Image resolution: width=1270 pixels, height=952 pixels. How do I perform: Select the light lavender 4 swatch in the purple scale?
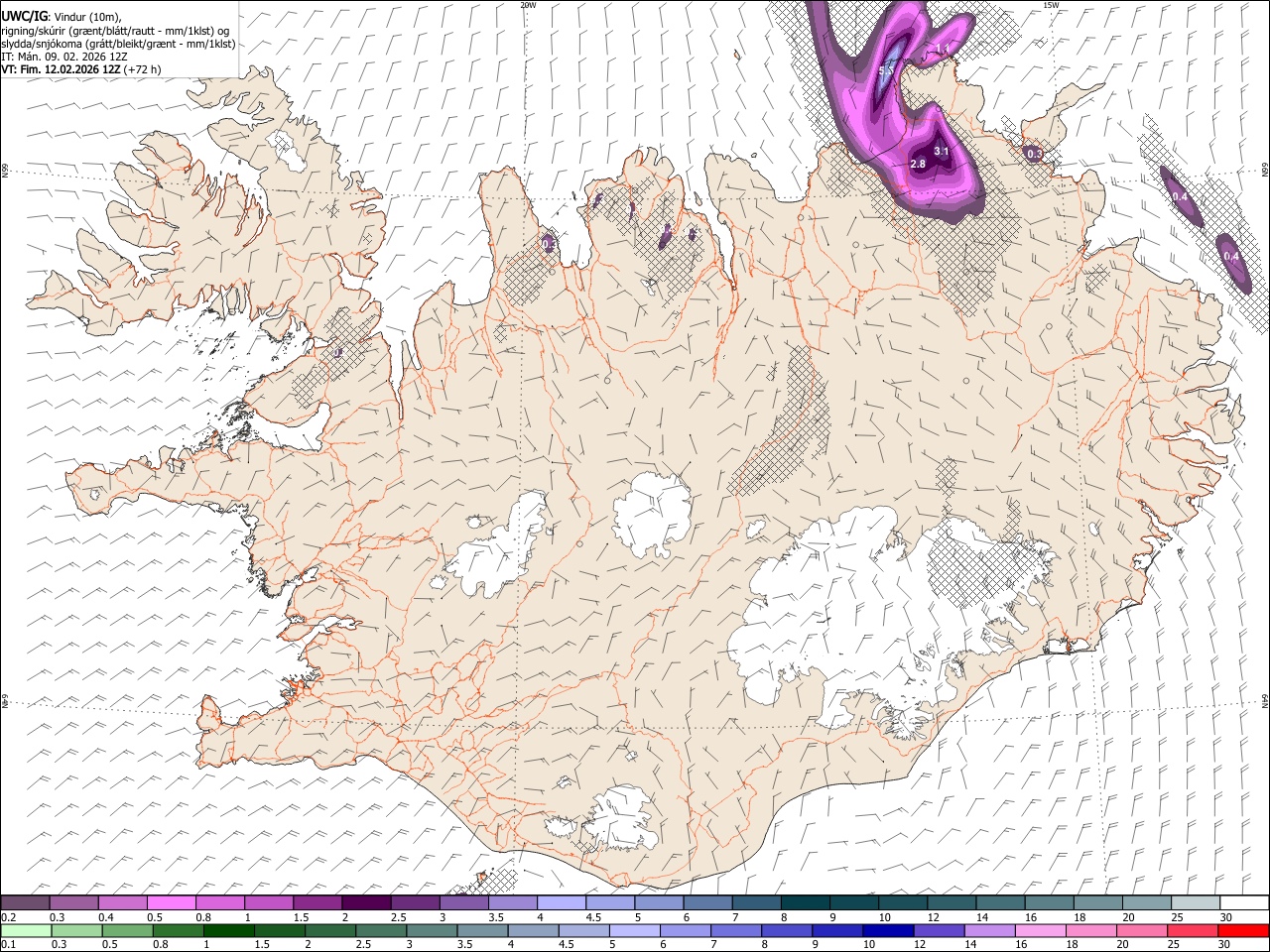pyautogui.click(x=562, y=902)
